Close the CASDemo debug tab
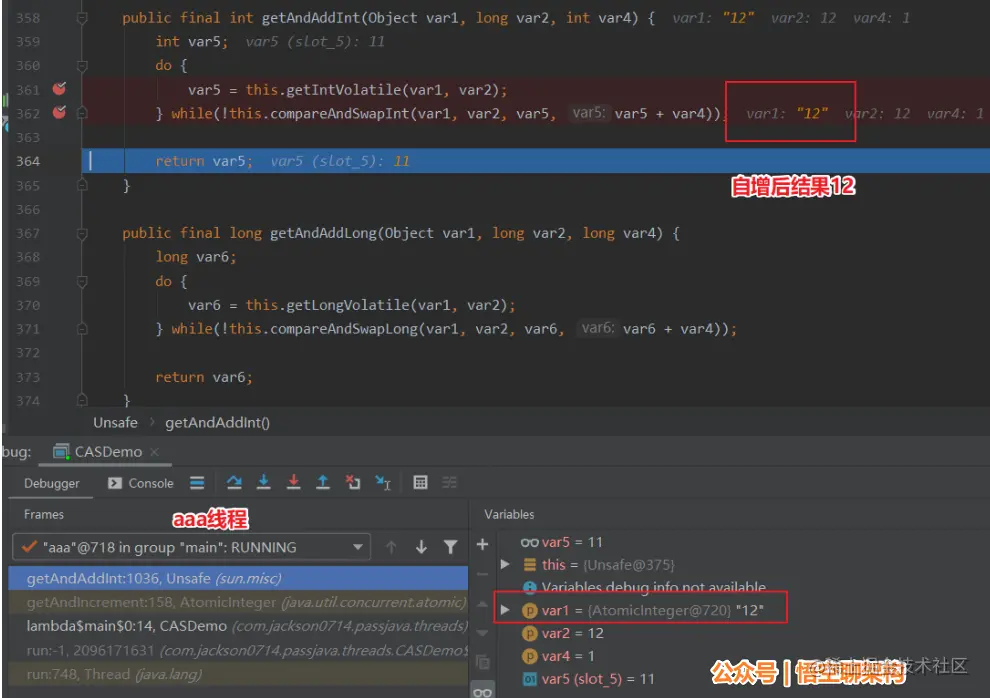990x698 pixels. click(155, 452)
